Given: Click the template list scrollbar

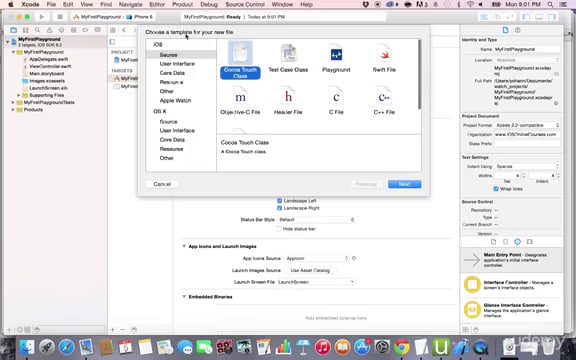Looking at the screenshot, I should click(419, 75).
